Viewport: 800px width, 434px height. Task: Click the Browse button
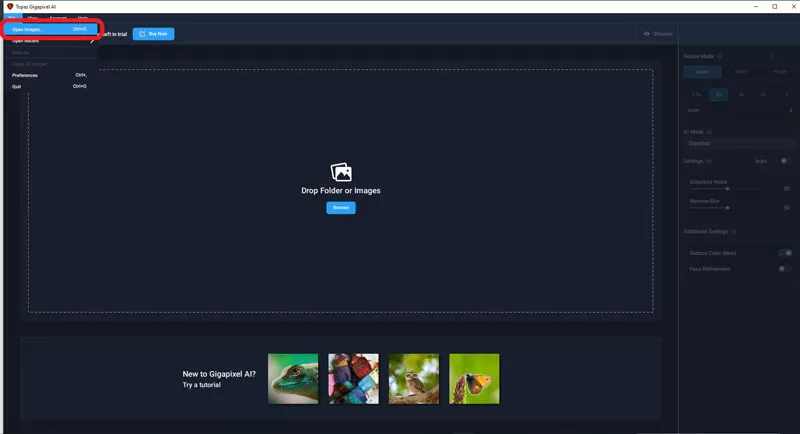[341, 208]
